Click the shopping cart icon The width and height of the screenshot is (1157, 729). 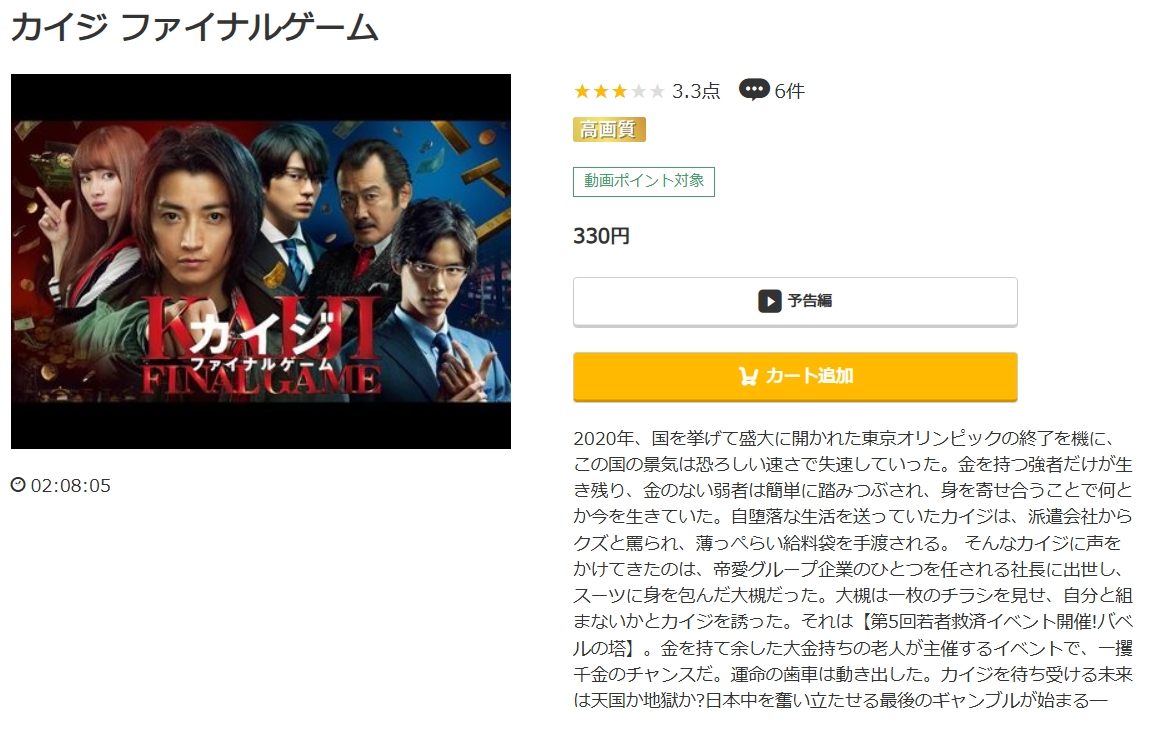pos(748,376)
